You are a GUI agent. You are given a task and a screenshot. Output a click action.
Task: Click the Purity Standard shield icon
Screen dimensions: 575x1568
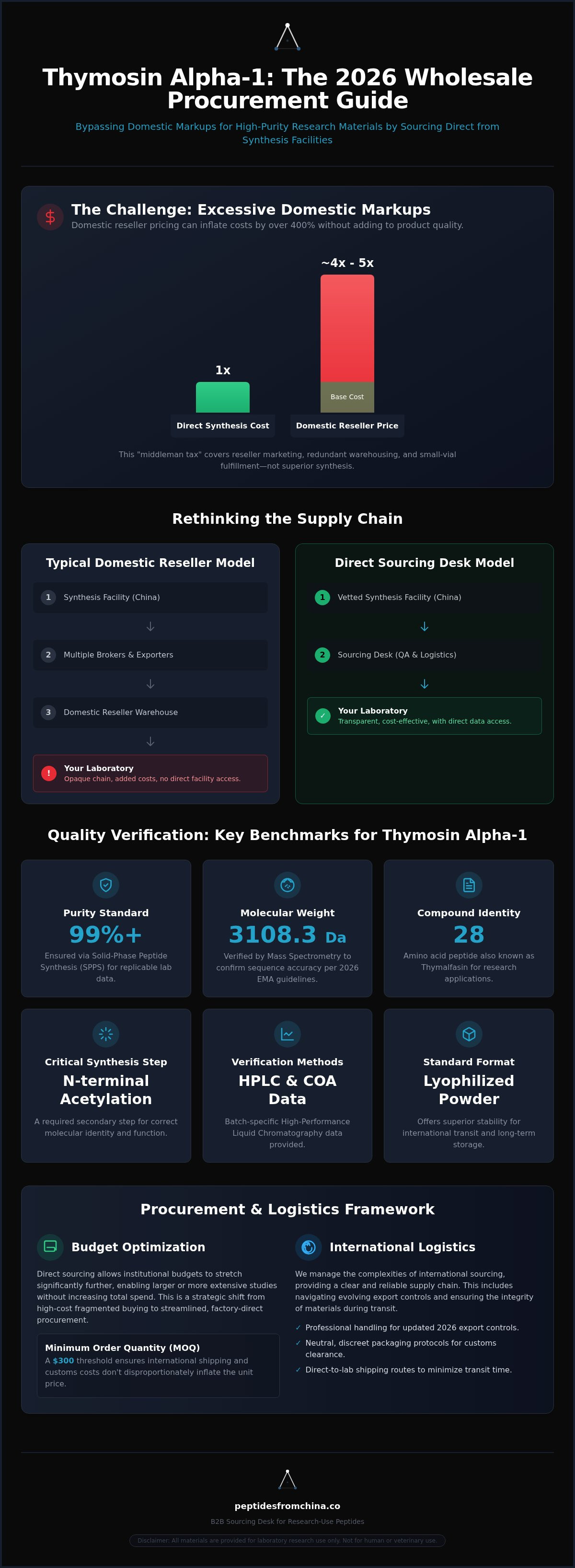pos(106,885)
